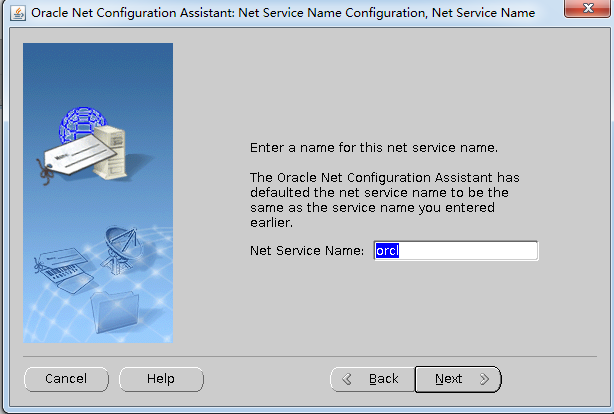The height and width of the screenshot is (414, 614).
Task: Focus the Net Service Name field
Action: pyautogui.click(x=456, y=251)
